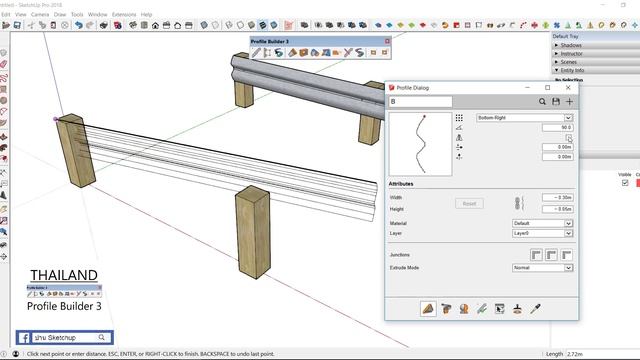Click the Facebook logo in the overlay

(24, 338)
